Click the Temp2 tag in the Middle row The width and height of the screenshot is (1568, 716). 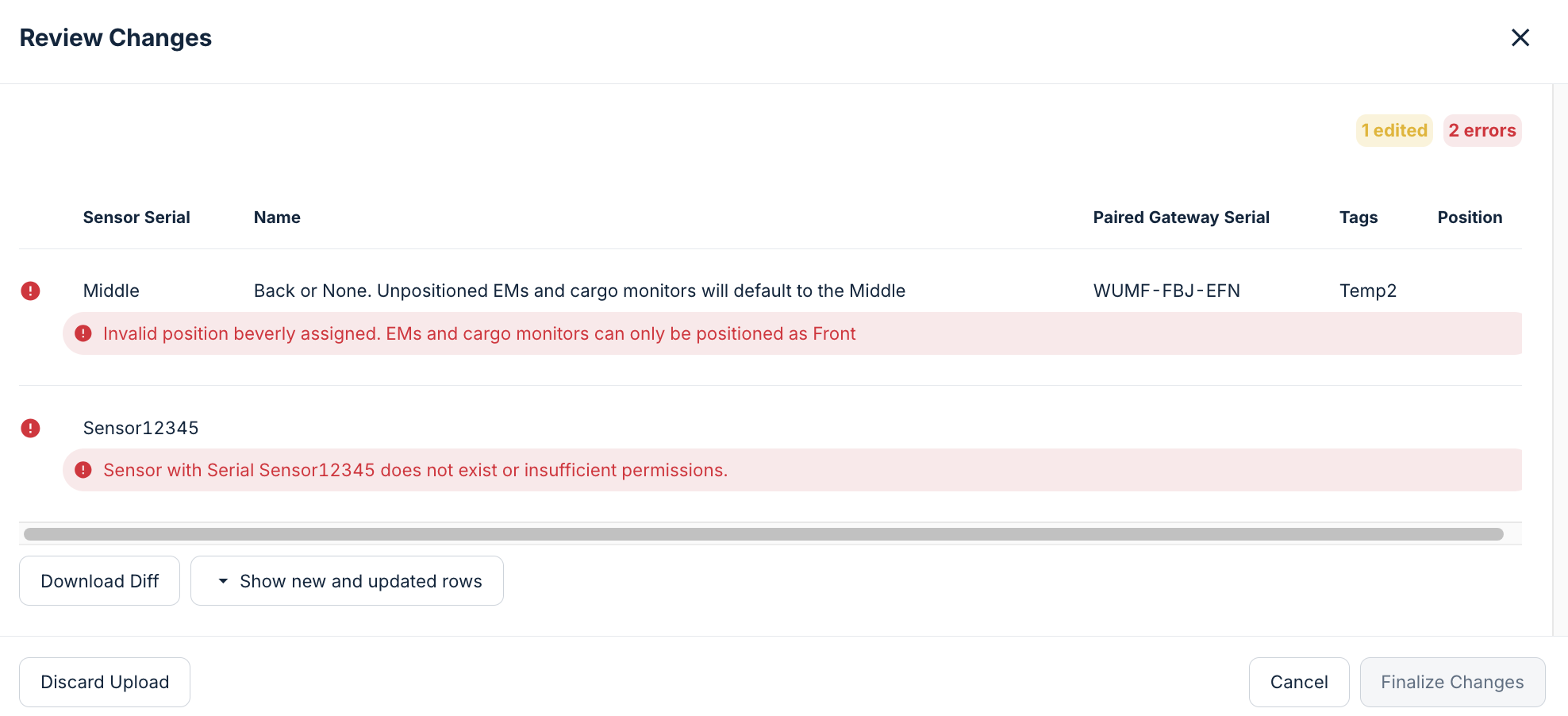(x=1368, y=291)
